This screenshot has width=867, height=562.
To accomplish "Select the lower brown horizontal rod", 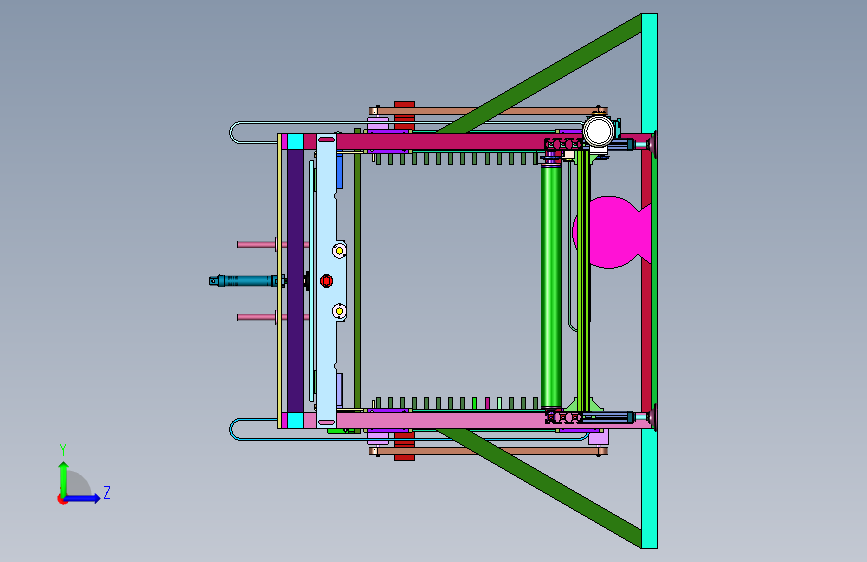I will 488,451.
